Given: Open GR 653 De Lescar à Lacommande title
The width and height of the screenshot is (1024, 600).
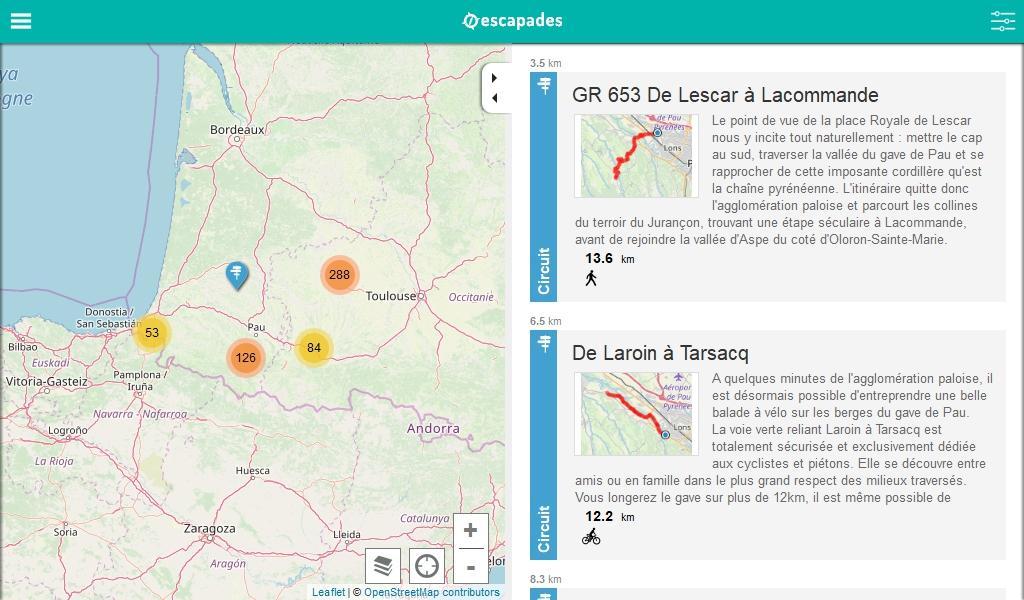Looking at the screenshot, I should click(x=725, y=95).
